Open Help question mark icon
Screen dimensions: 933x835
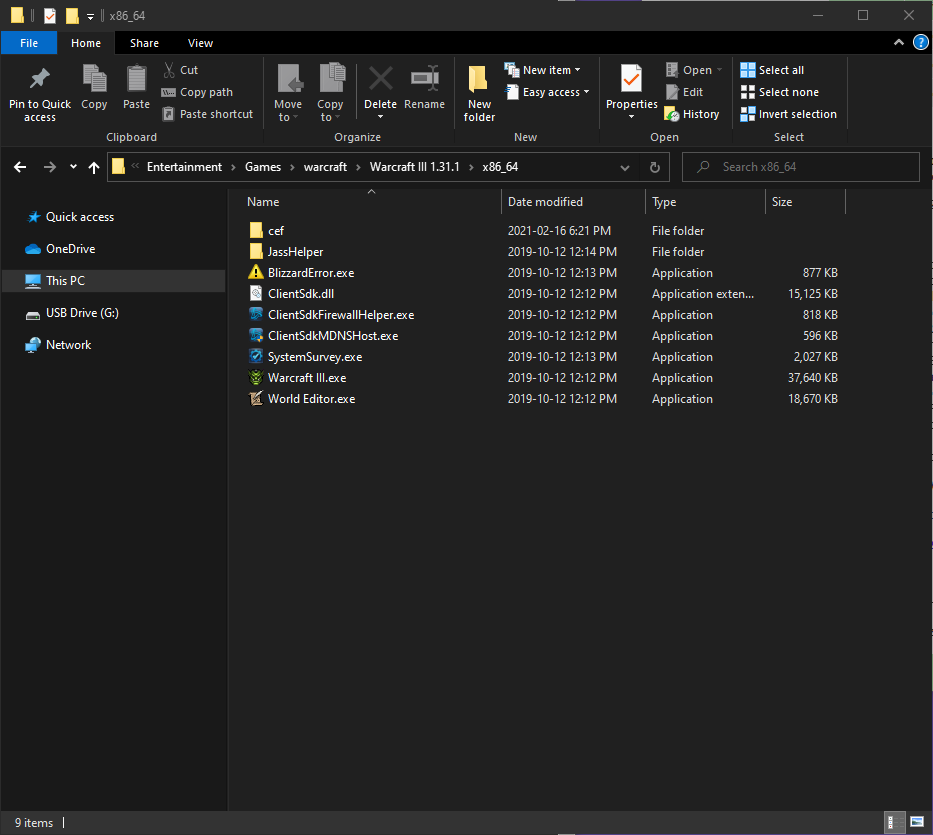[920, 42]
